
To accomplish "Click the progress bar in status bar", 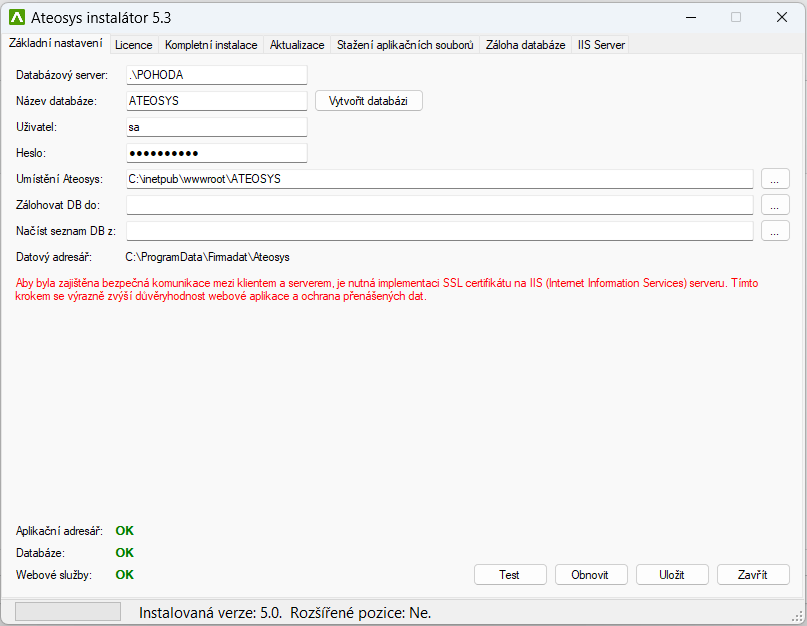I will click(68, 612).
